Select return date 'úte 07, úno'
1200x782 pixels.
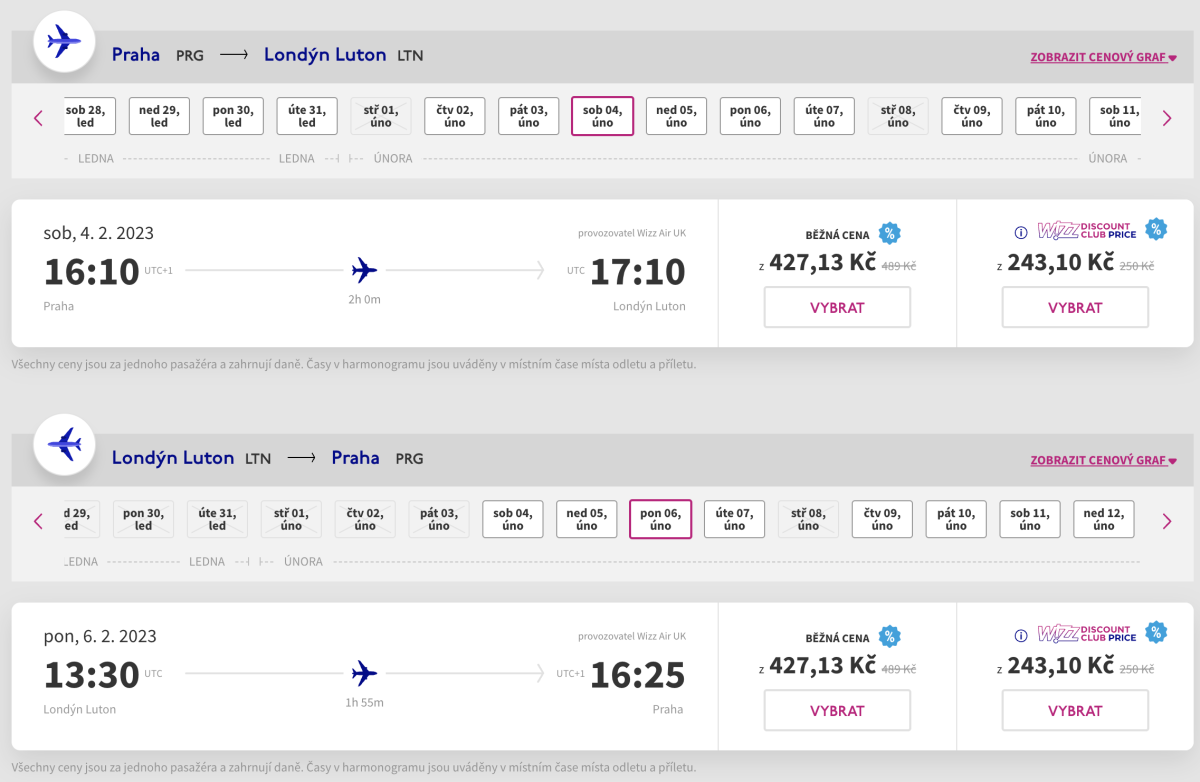(x=734, y=519)
